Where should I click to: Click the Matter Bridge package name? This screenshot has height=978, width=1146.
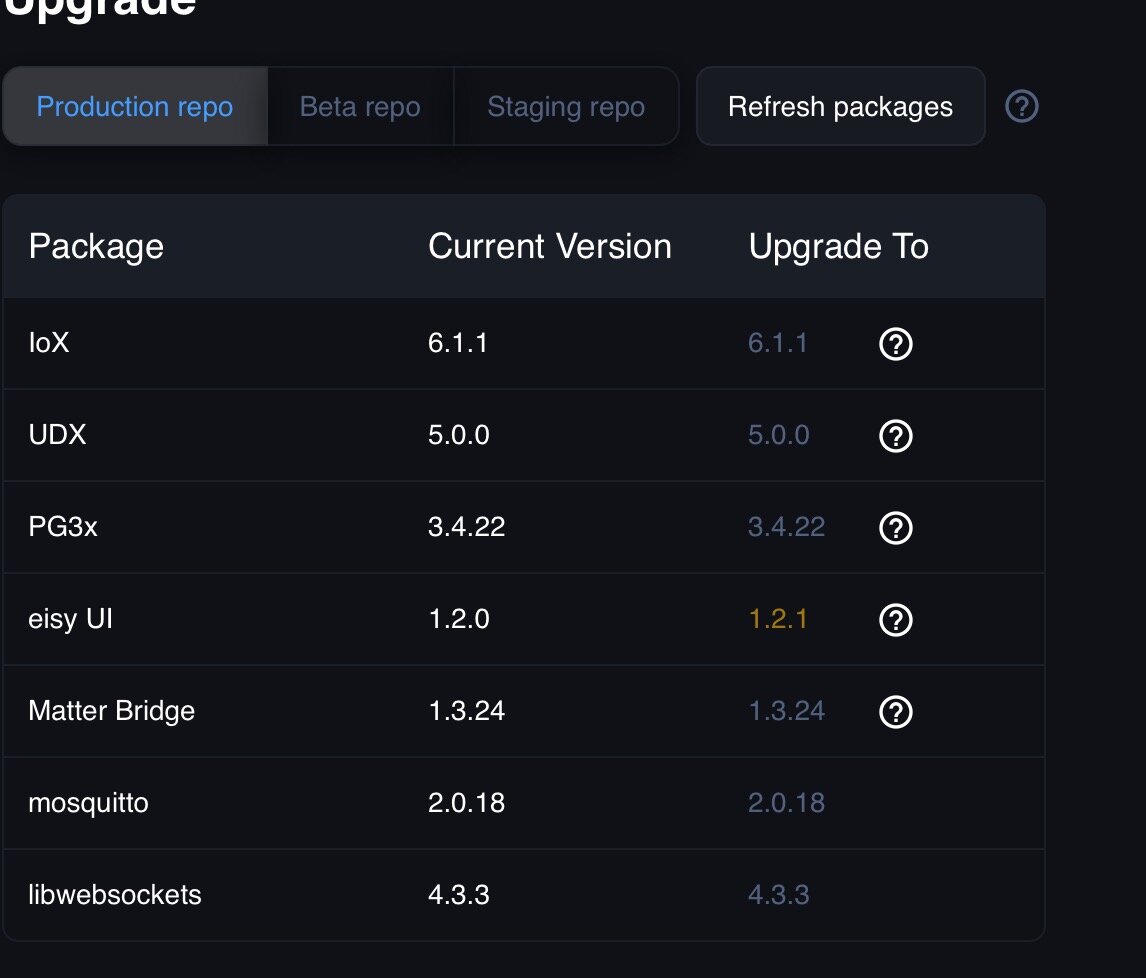coord(112,711)
